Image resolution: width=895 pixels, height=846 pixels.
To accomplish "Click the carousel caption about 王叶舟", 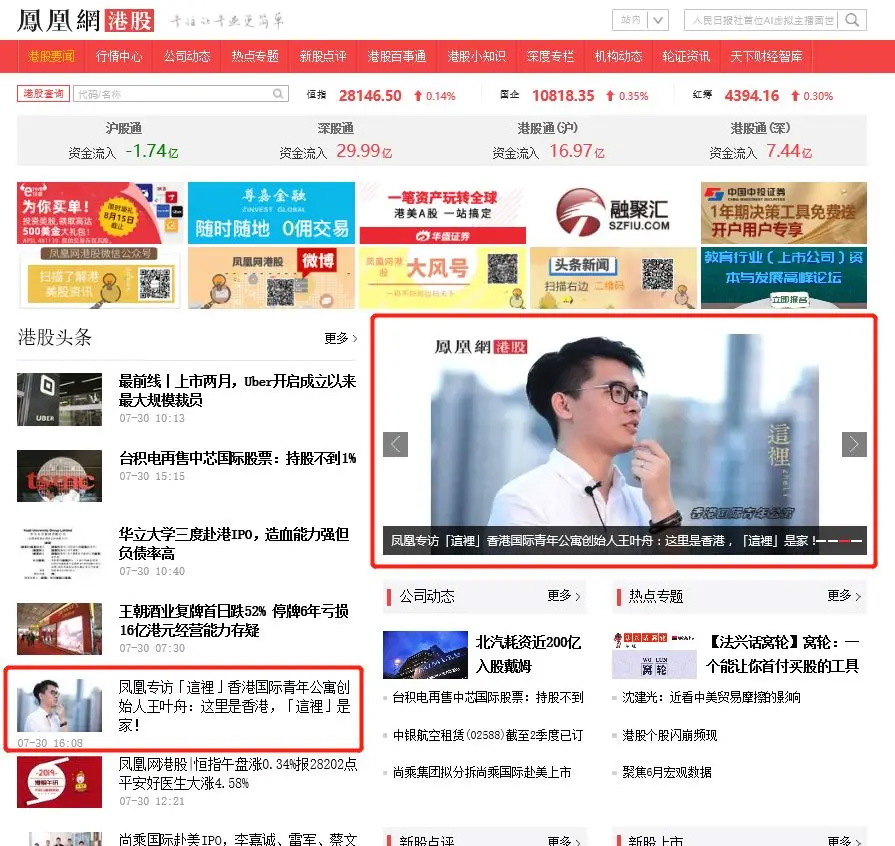I will 601,541.
